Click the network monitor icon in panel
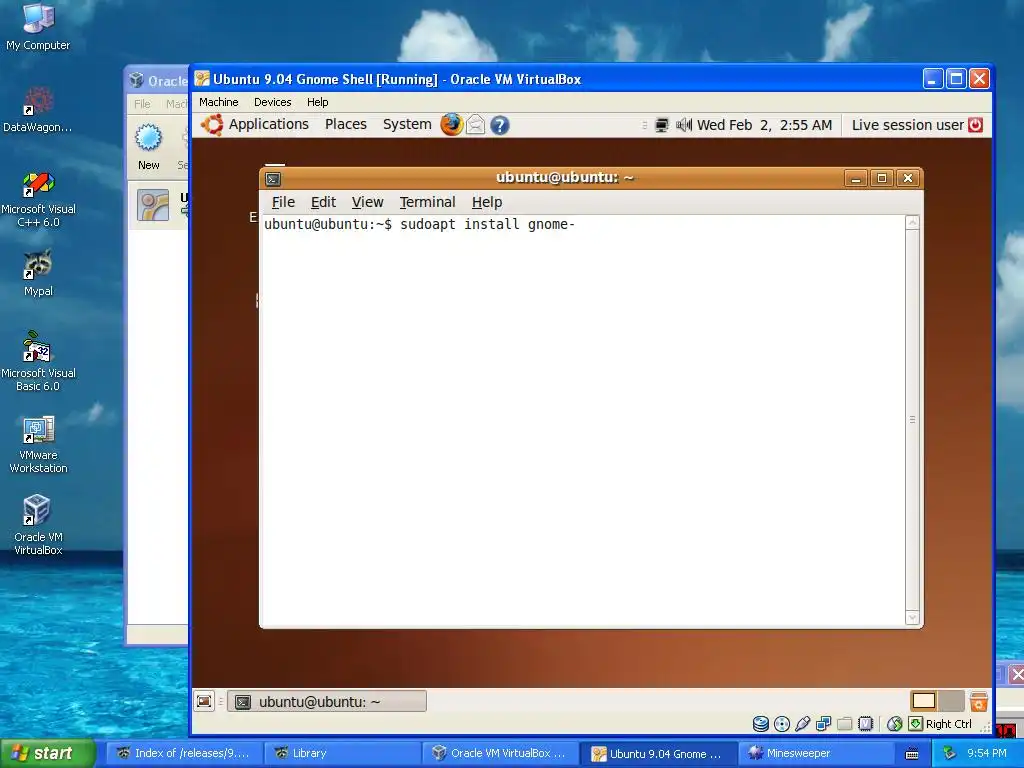Image resolution: width=1024 pixels, height=768 pixels. click(x=662, y=125)
